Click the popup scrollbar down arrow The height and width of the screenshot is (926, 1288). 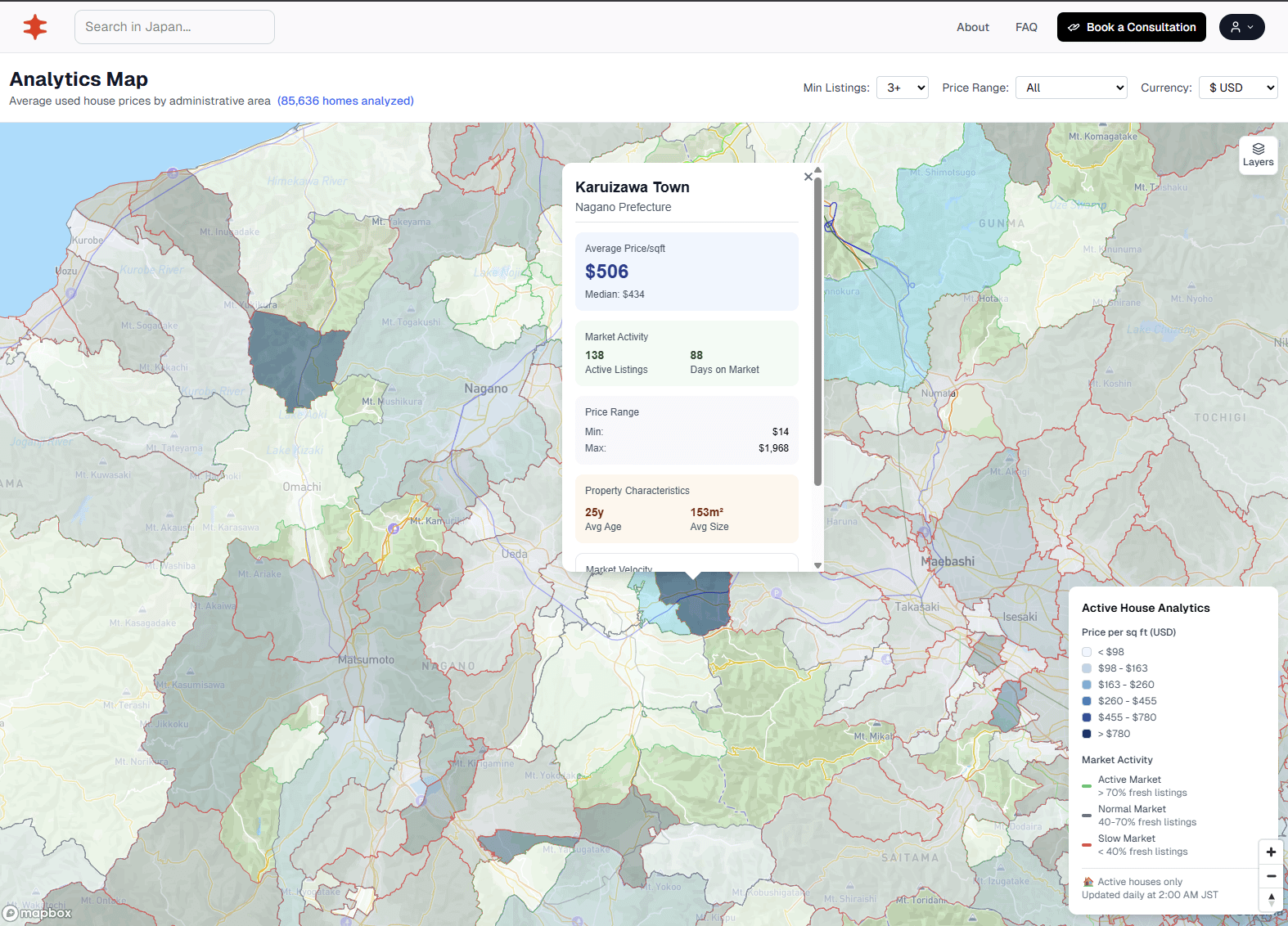(817, 565)
